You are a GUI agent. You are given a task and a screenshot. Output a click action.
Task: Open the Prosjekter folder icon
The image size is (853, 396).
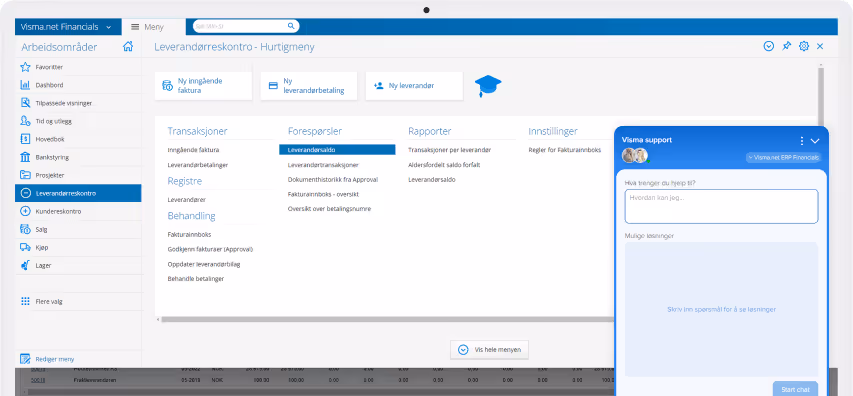(x=25, y=175)
